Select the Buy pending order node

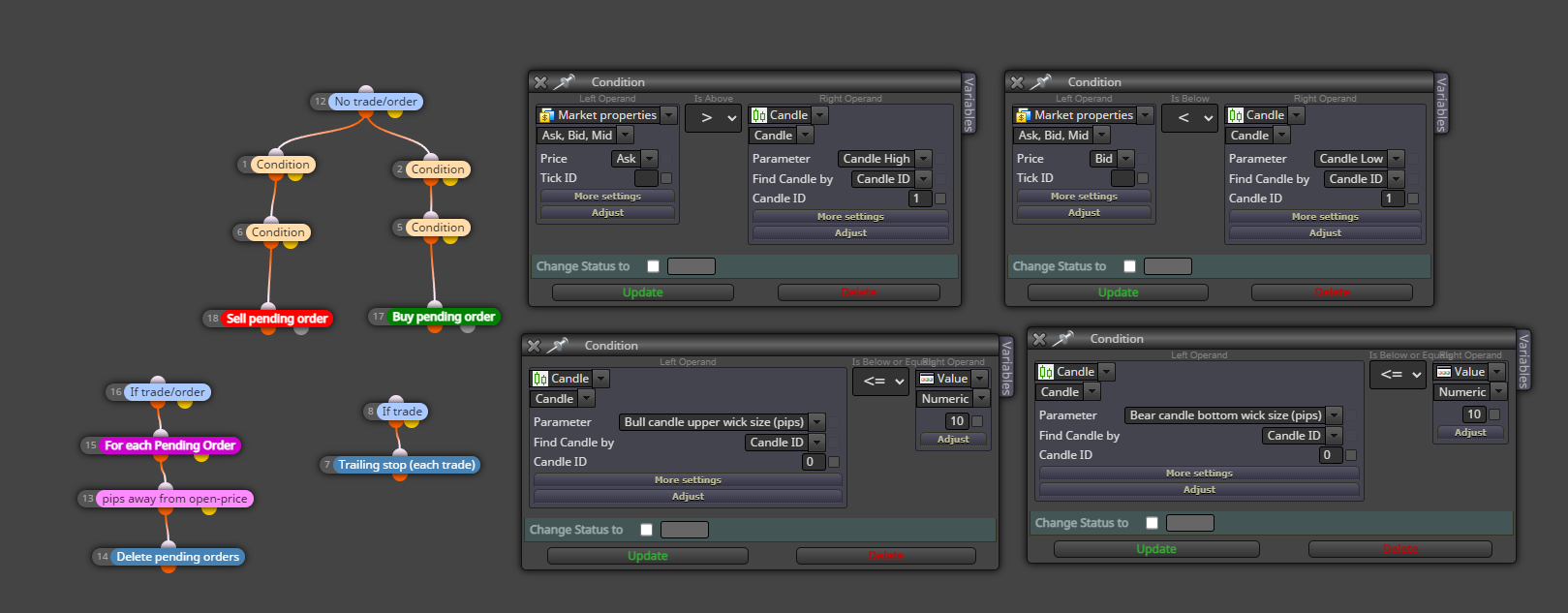(x=444, y=317)
